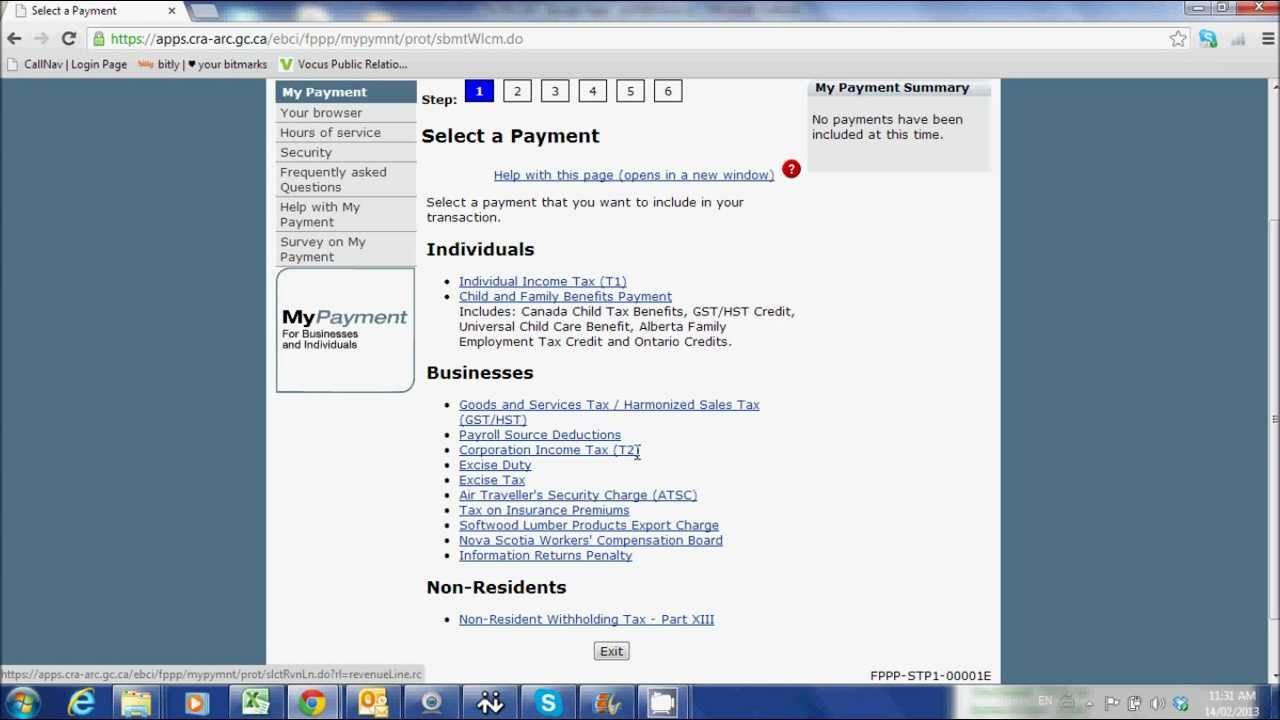Select Excise Tax link
The image size is (1280, 720).
(x=492, y=480)
